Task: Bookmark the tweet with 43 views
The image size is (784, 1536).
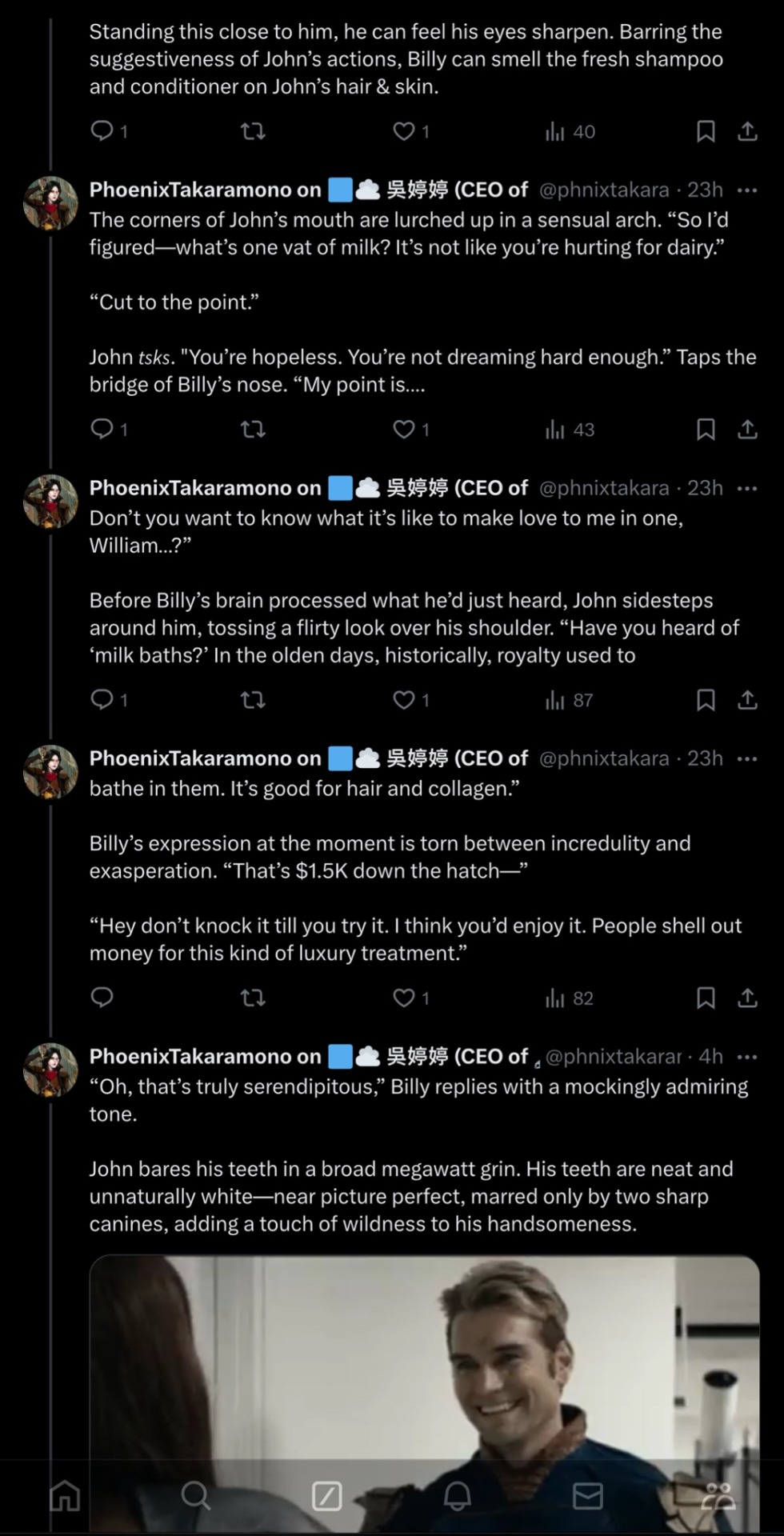Action: 705,430
